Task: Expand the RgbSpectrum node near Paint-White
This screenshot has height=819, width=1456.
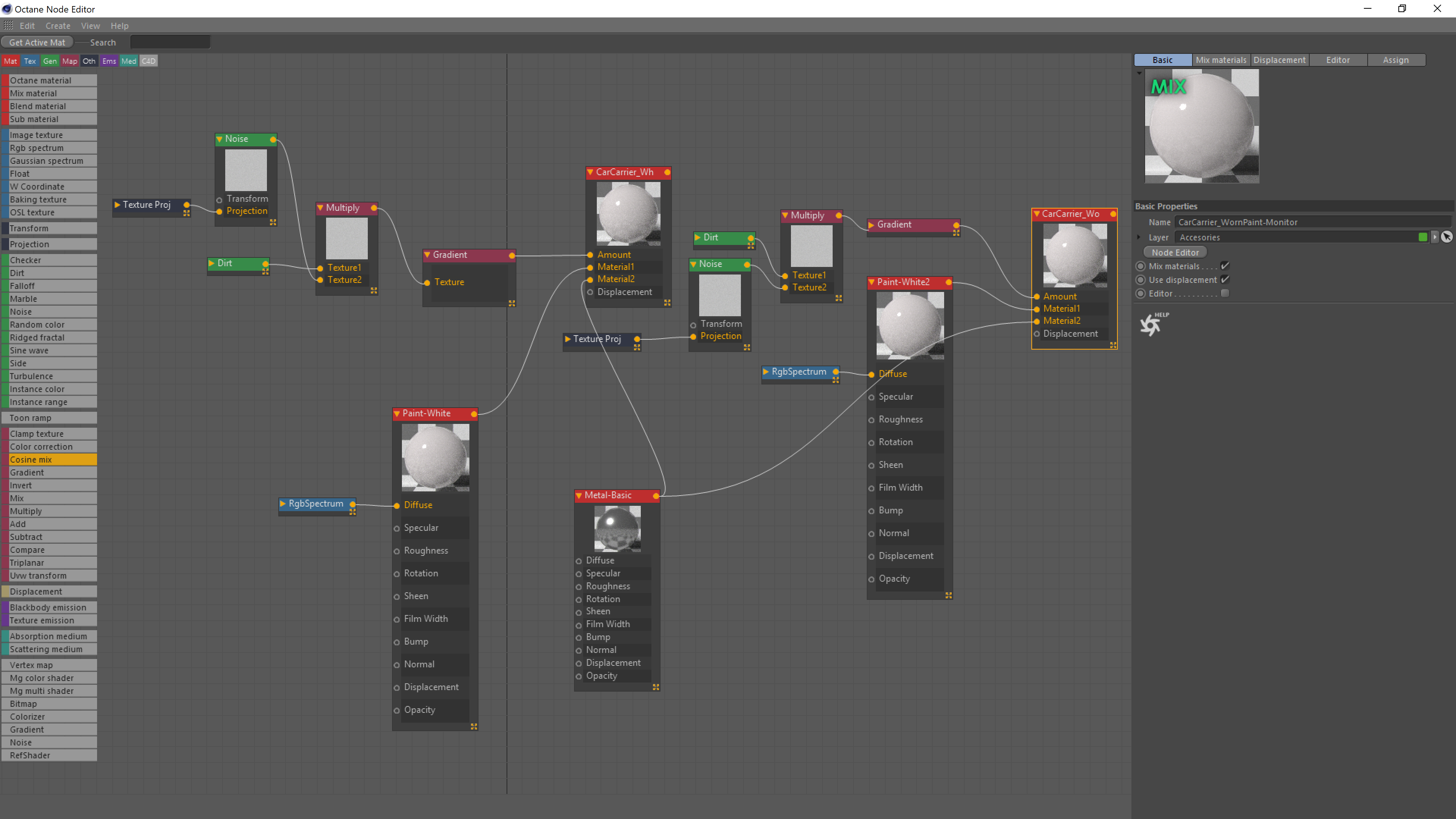Action: pos(282,503)
